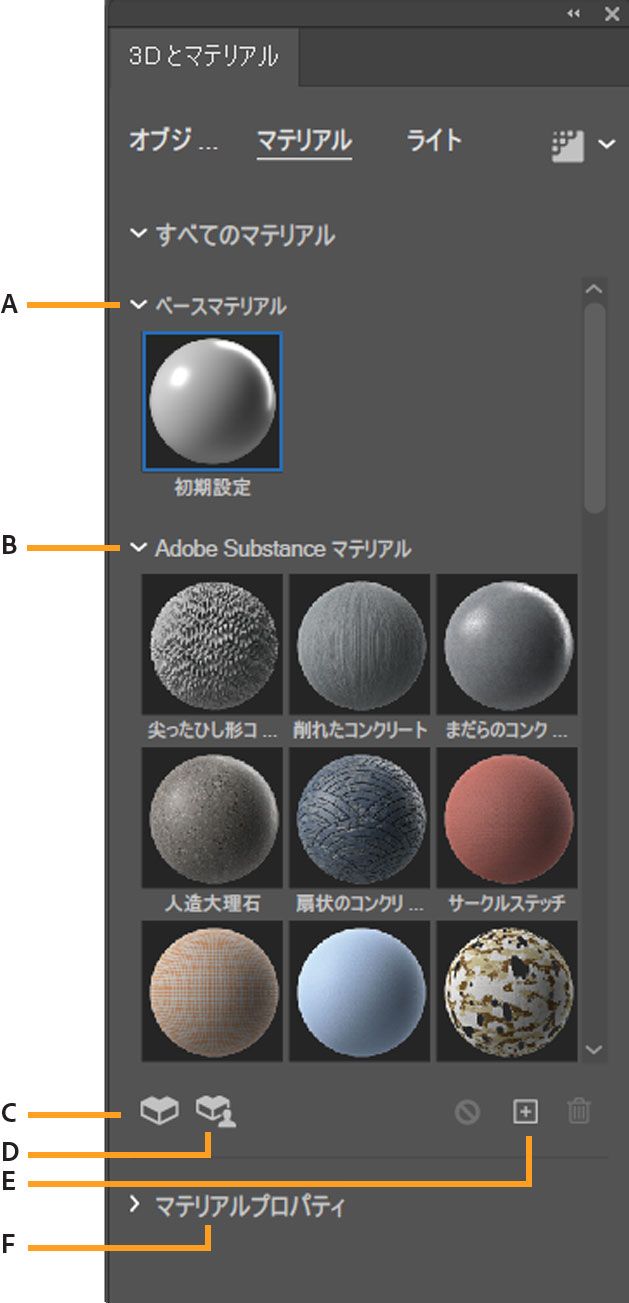629x1303 pixels.
Task: Click the materials list scrollbar thumb
Action: tap(595, 408)
